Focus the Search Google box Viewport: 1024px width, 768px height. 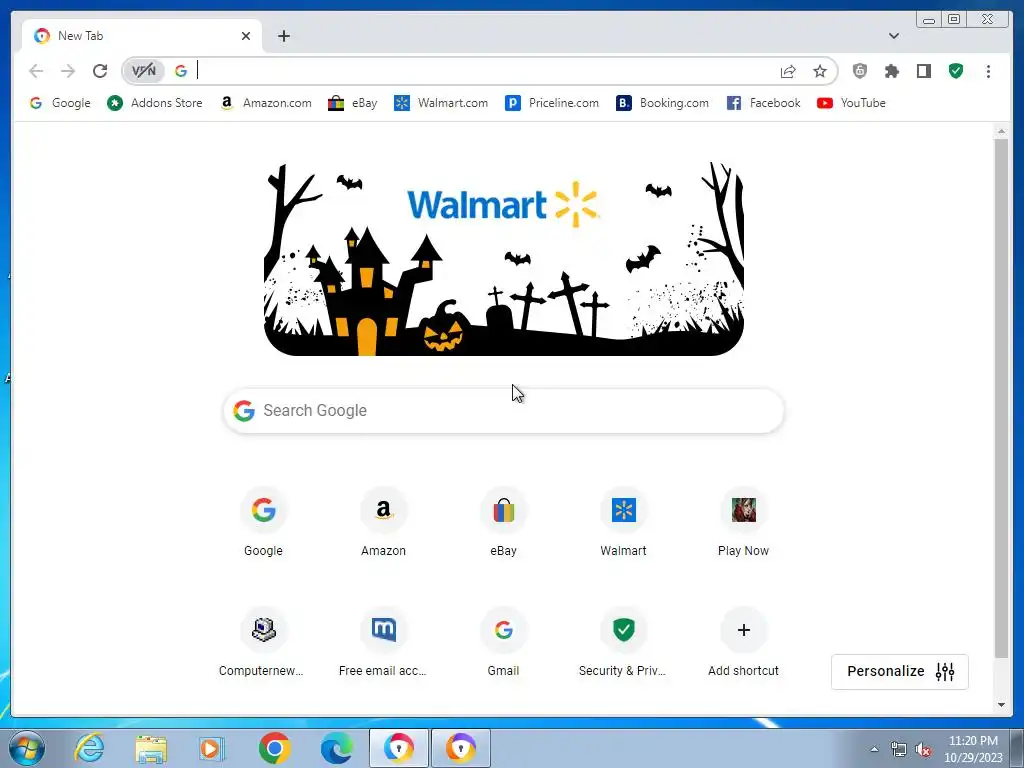pyautogui.click(x=504, y=411)
